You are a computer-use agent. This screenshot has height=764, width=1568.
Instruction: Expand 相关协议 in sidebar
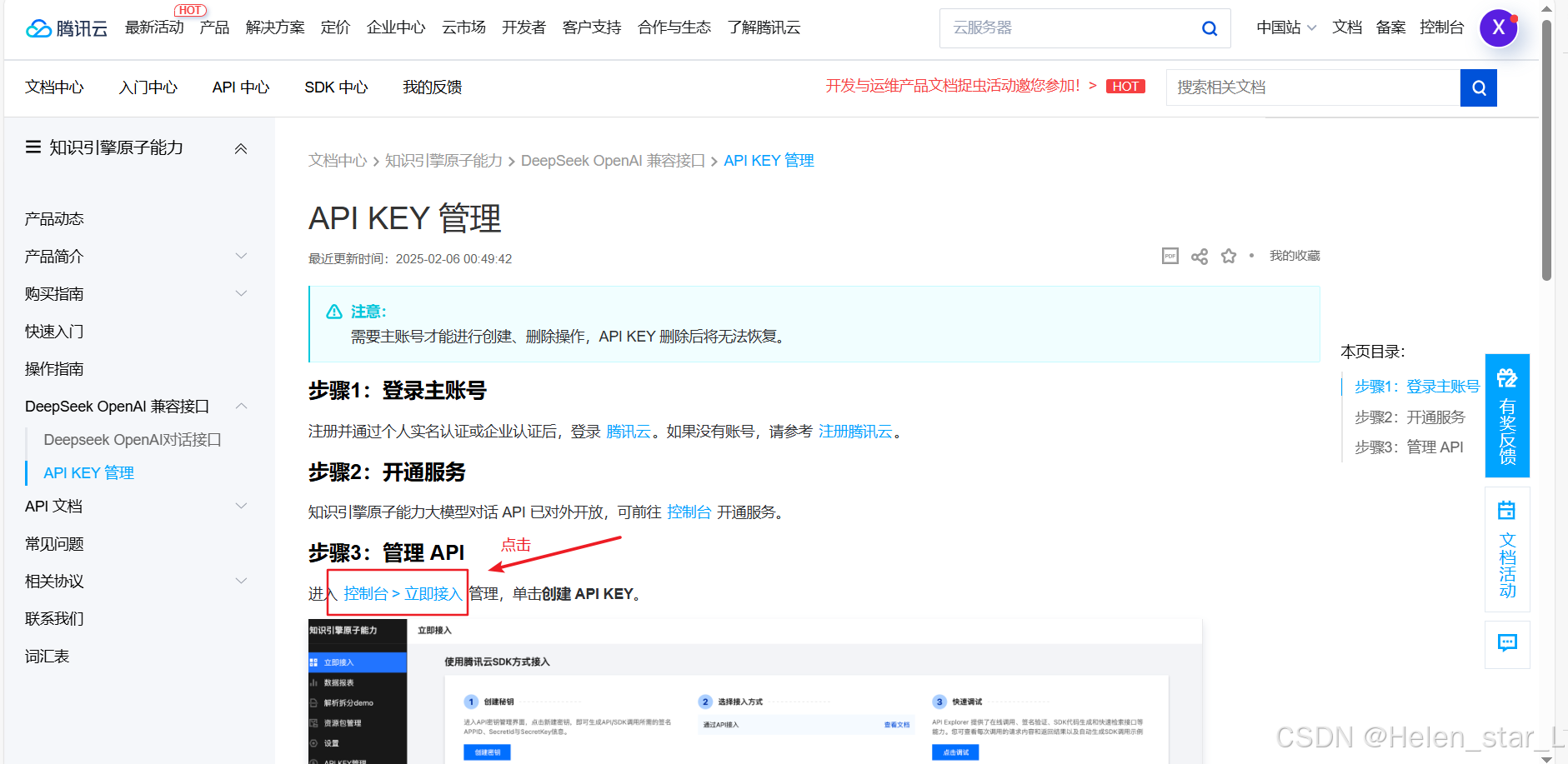pos(241,581)
